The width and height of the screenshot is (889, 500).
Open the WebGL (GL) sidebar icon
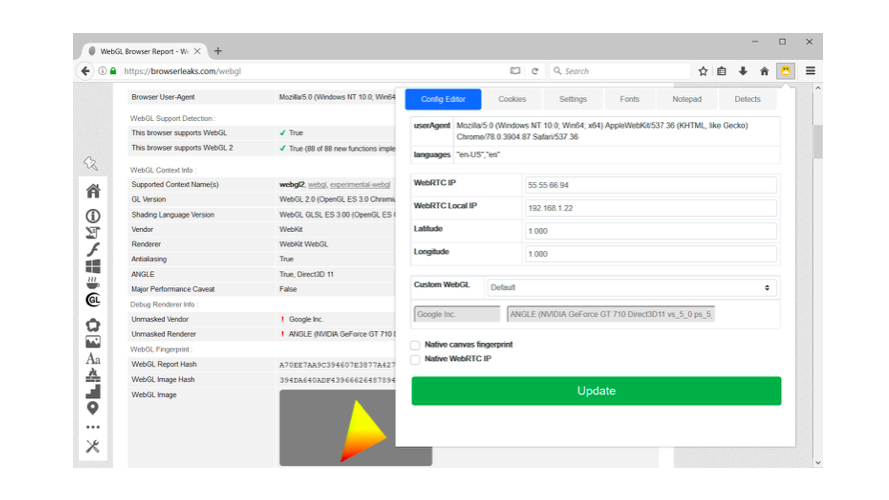click(93, 300)
